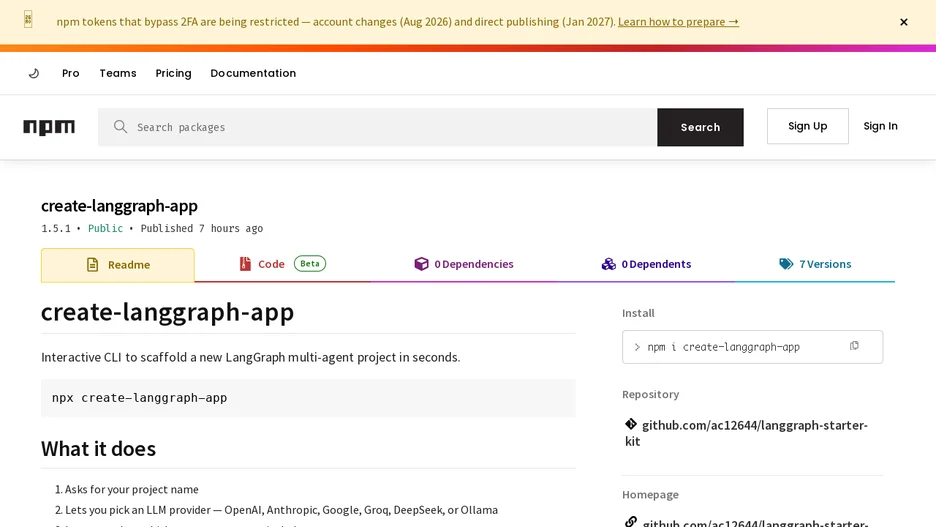Click the repository git icon
Screen dimensions: 936x527
(631, 424)
